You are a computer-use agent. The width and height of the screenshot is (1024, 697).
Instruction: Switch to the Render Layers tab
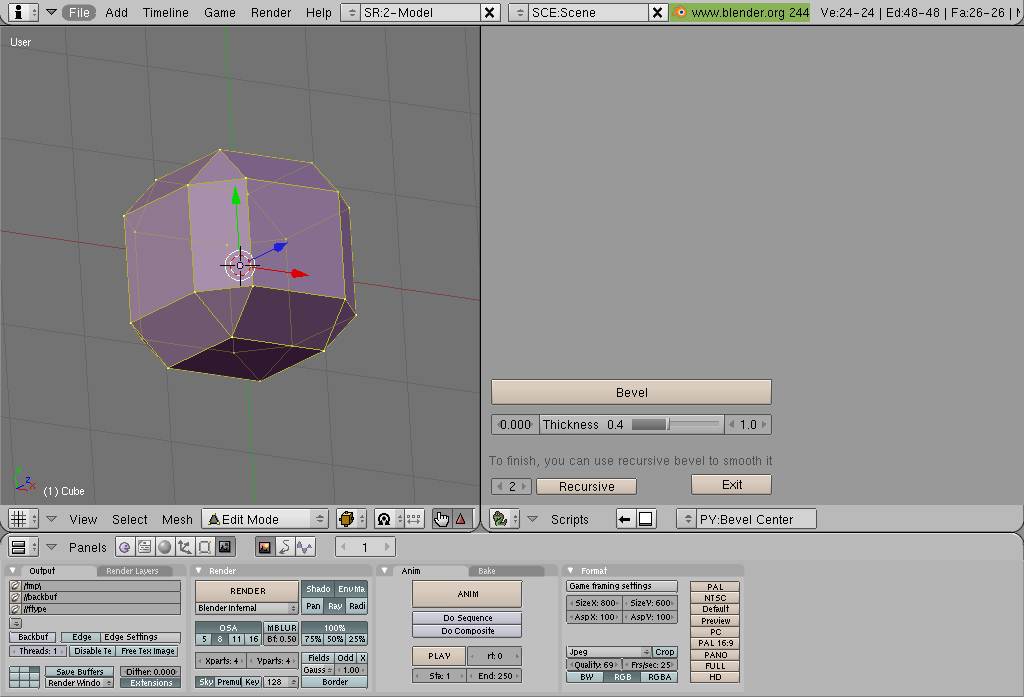(x=133, y=571)
